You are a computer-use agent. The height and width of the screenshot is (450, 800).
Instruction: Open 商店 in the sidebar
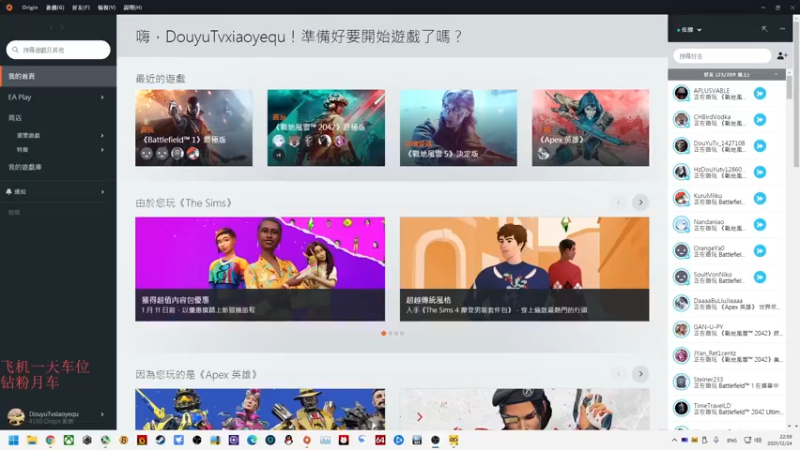pos(15,118)
